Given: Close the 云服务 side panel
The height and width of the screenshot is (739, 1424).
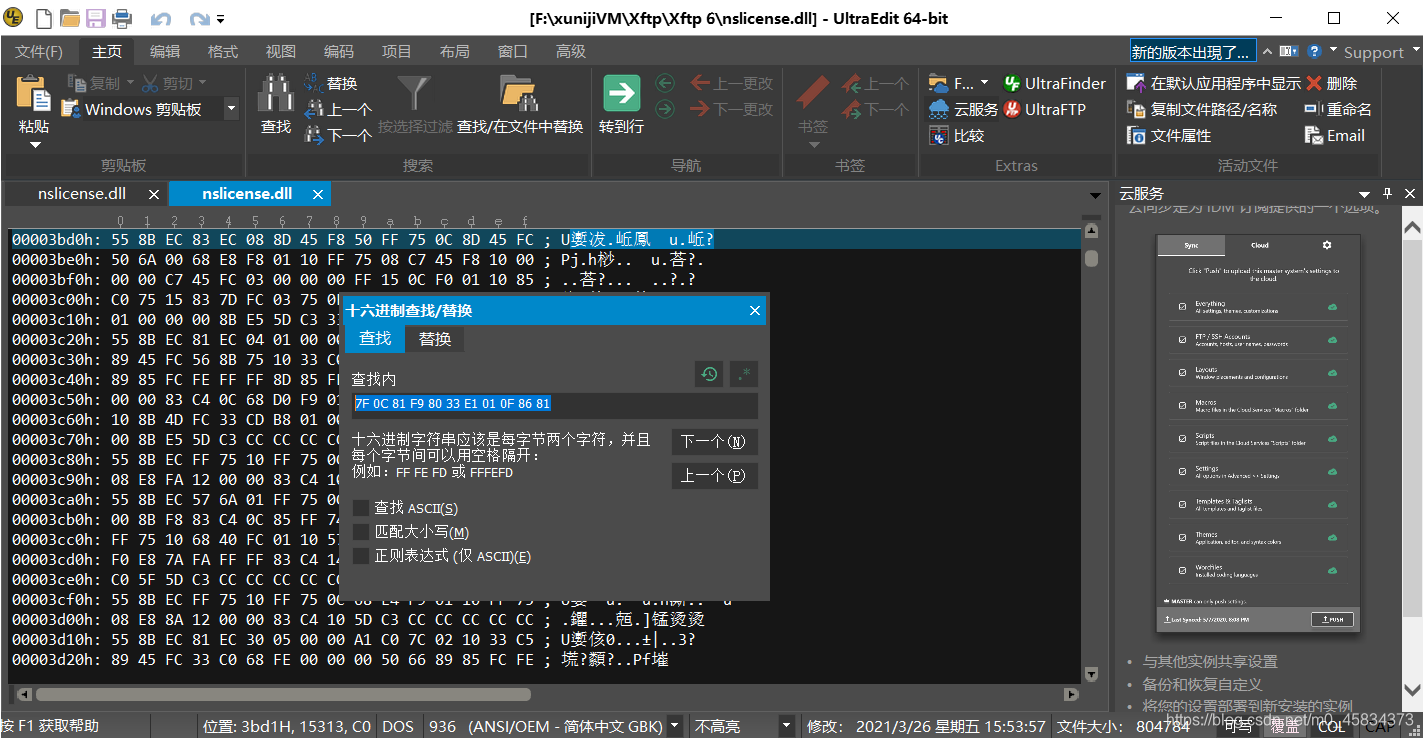Looking at the screenshot, I should 1411,193.
